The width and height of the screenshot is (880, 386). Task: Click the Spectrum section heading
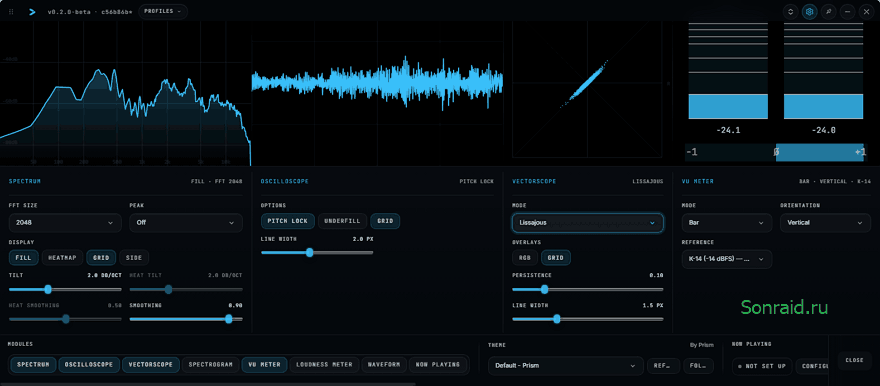(x=25, y=182)
